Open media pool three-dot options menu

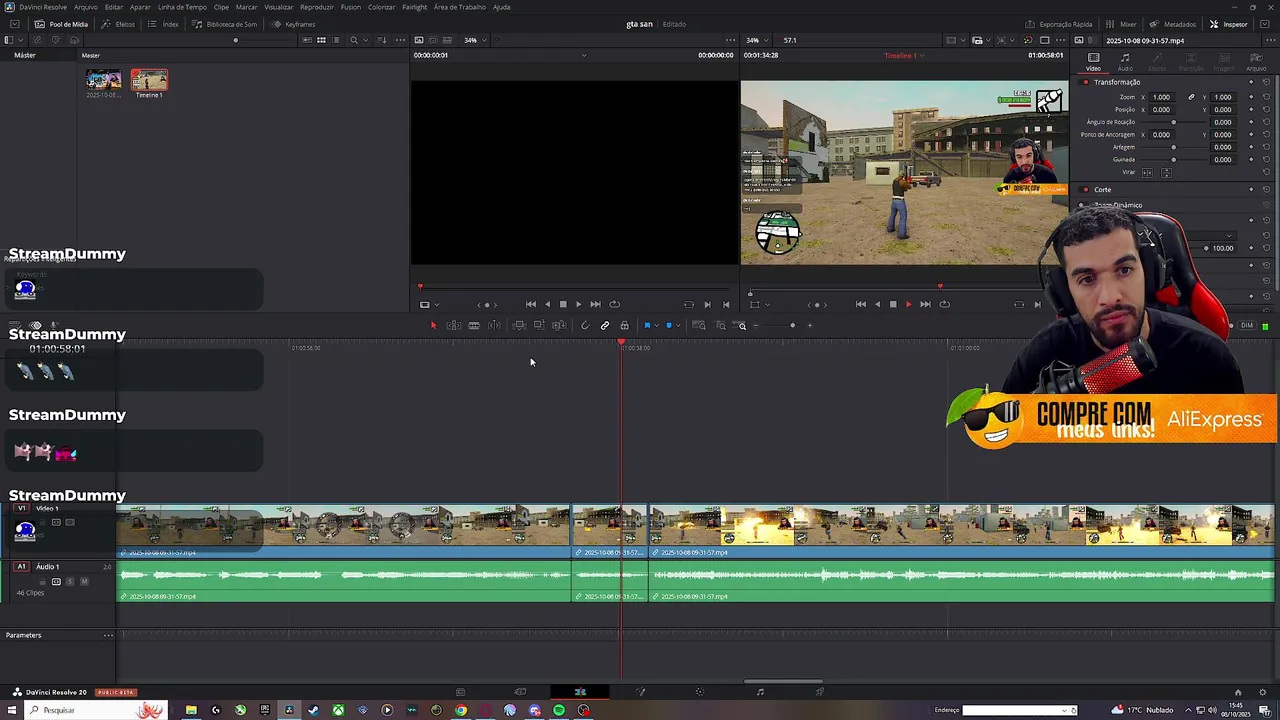[x=401, y=40]
